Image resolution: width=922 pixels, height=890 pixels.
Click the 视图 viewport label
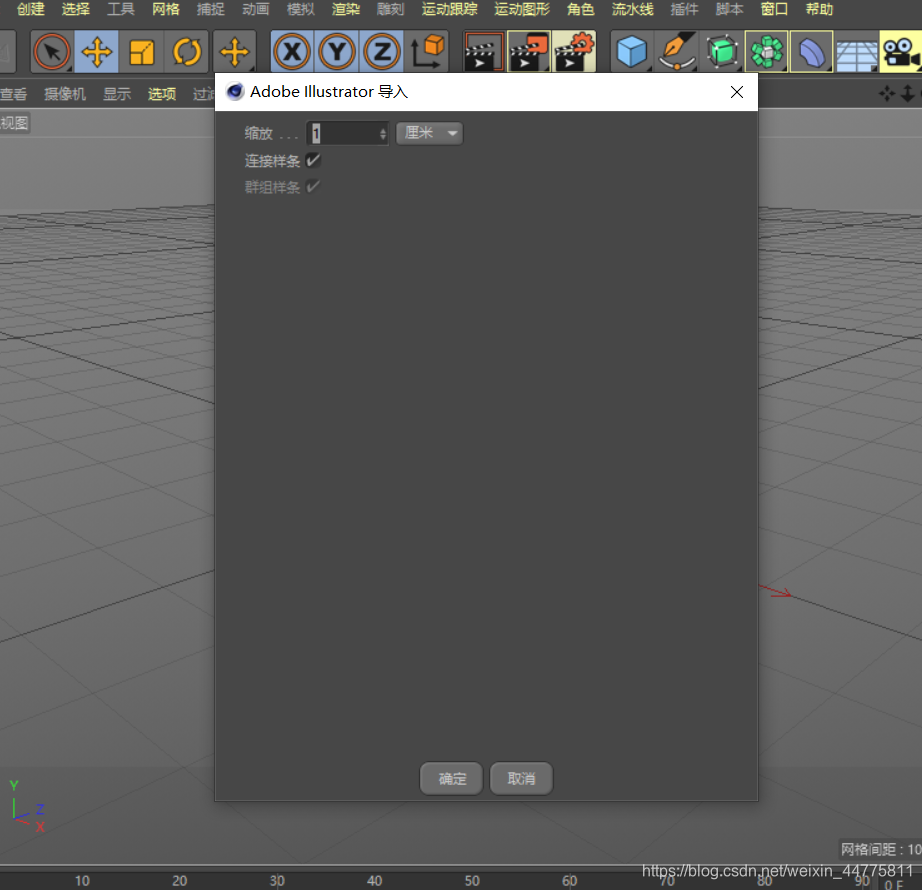pos(14,123)
